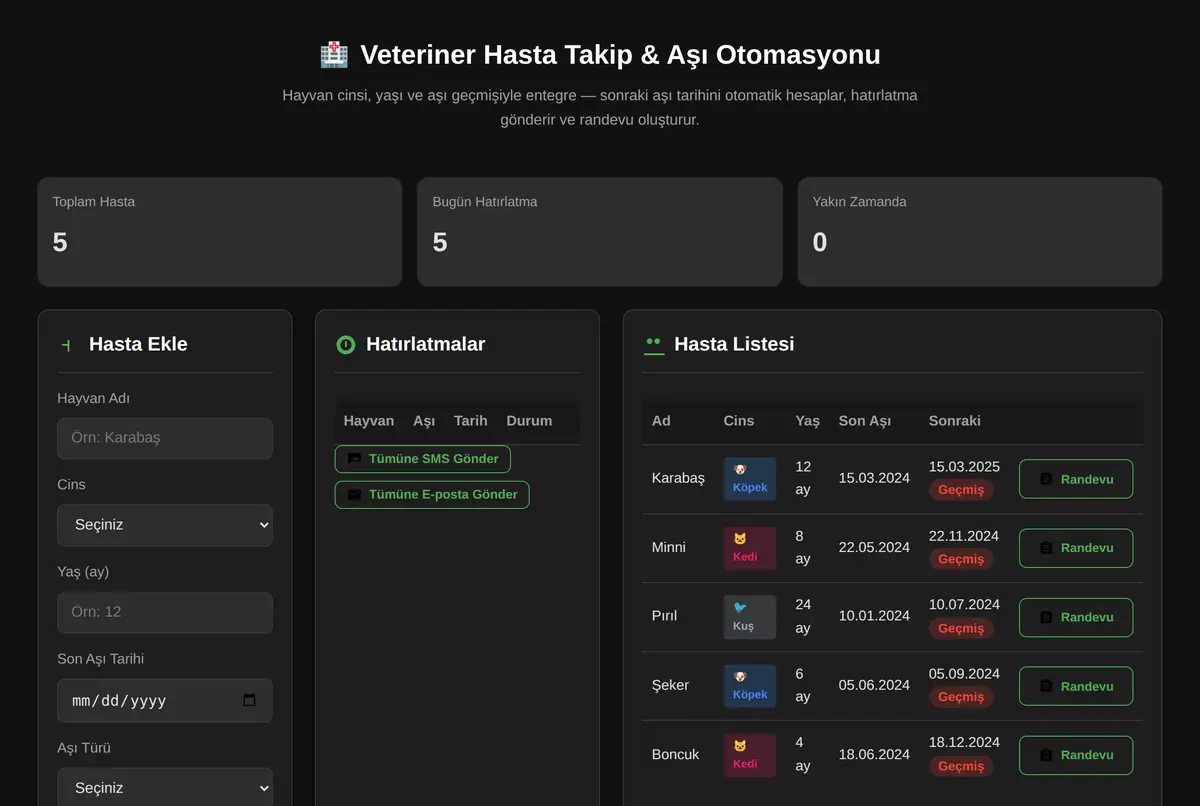Screen dimensions: 1200x806
Task: Click the Ad column header in Hasta Listesi
Action: [x=661, y=421]
